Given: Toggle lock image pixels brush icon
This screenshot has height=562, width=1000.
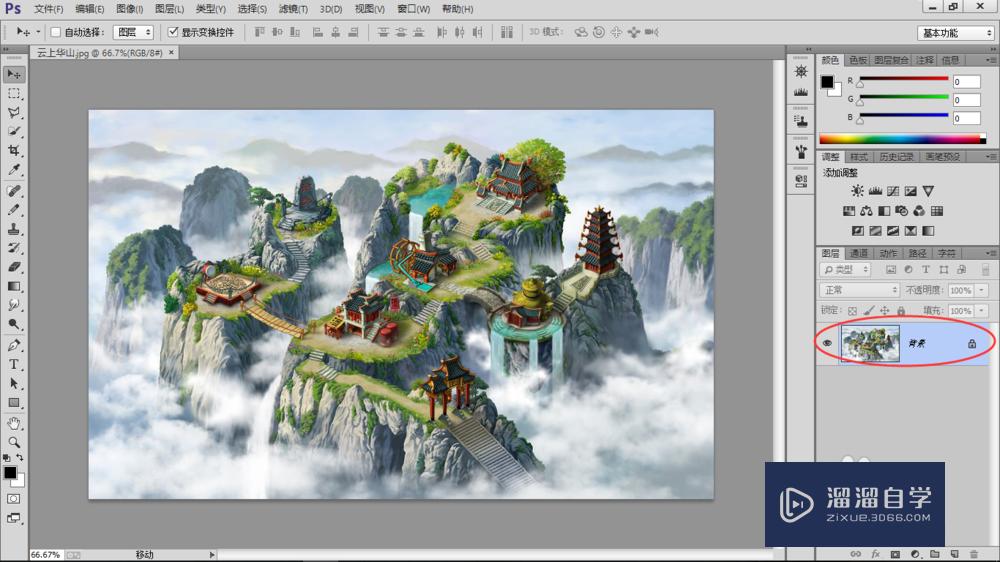Looking at the screenshot, I should [869, 311].
